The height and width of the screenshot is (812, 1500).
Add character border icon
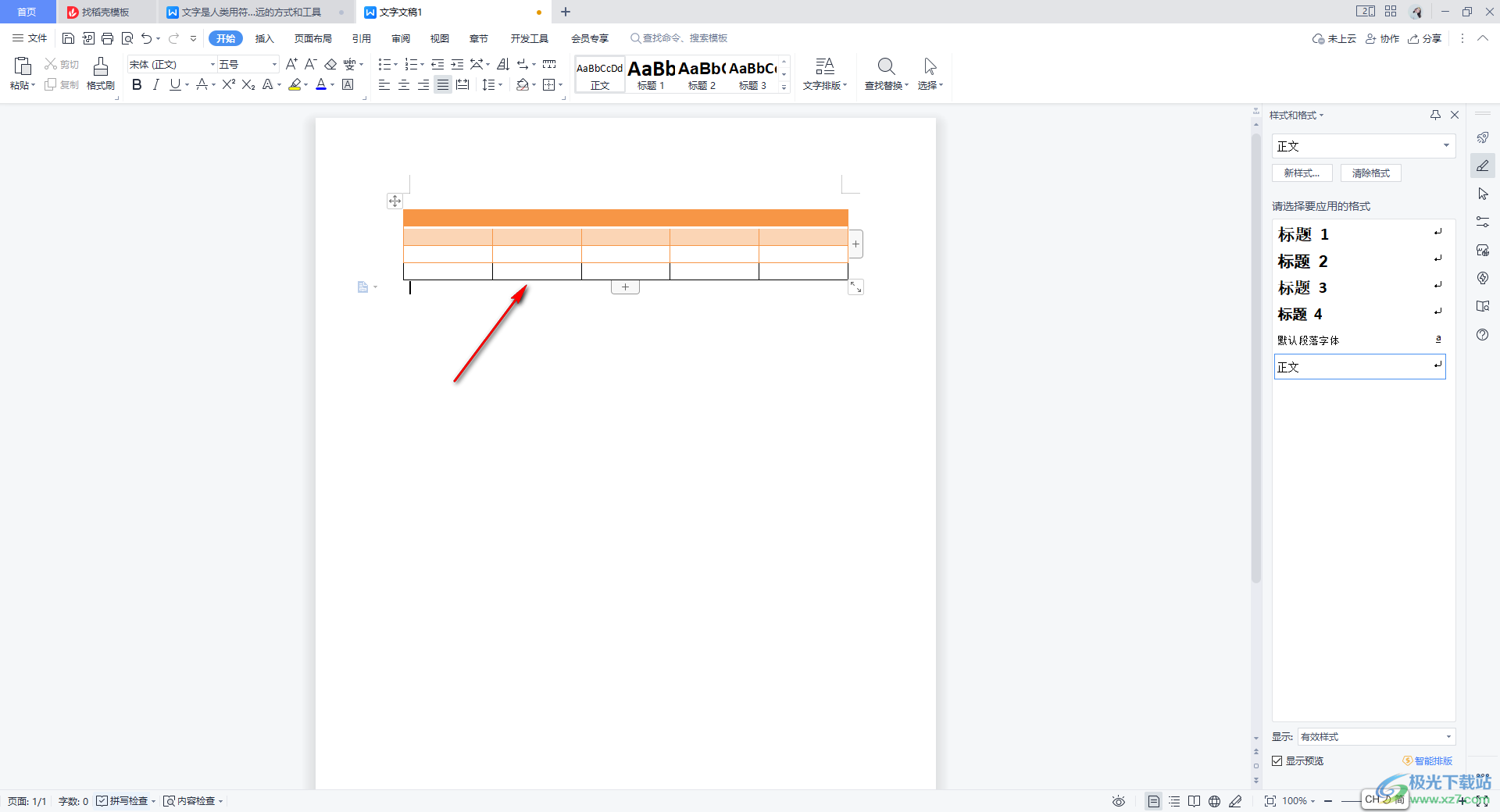tap(348, 84)
